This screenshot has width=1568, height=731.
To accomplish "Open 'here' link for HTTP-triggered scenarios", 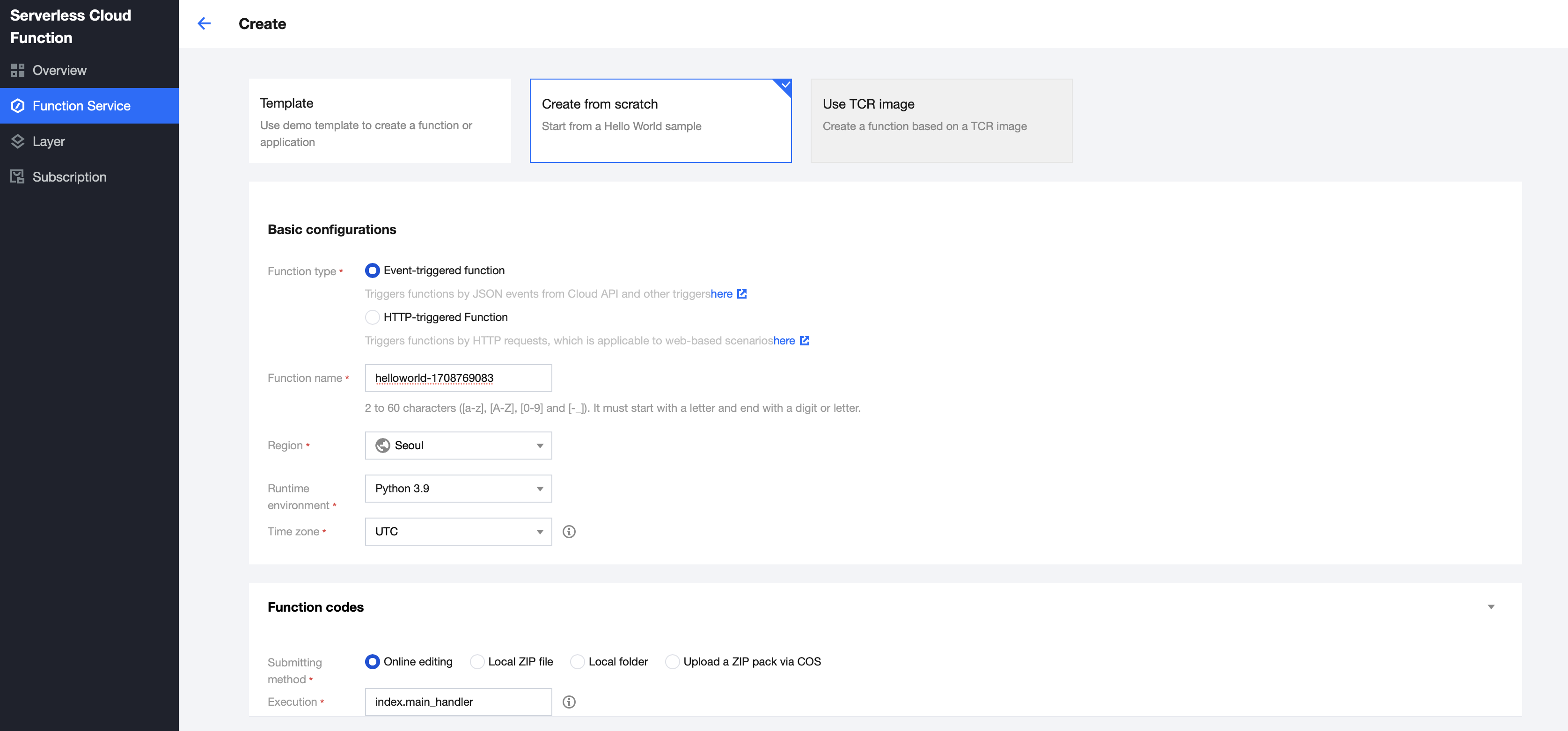I will tap(784, 341).
